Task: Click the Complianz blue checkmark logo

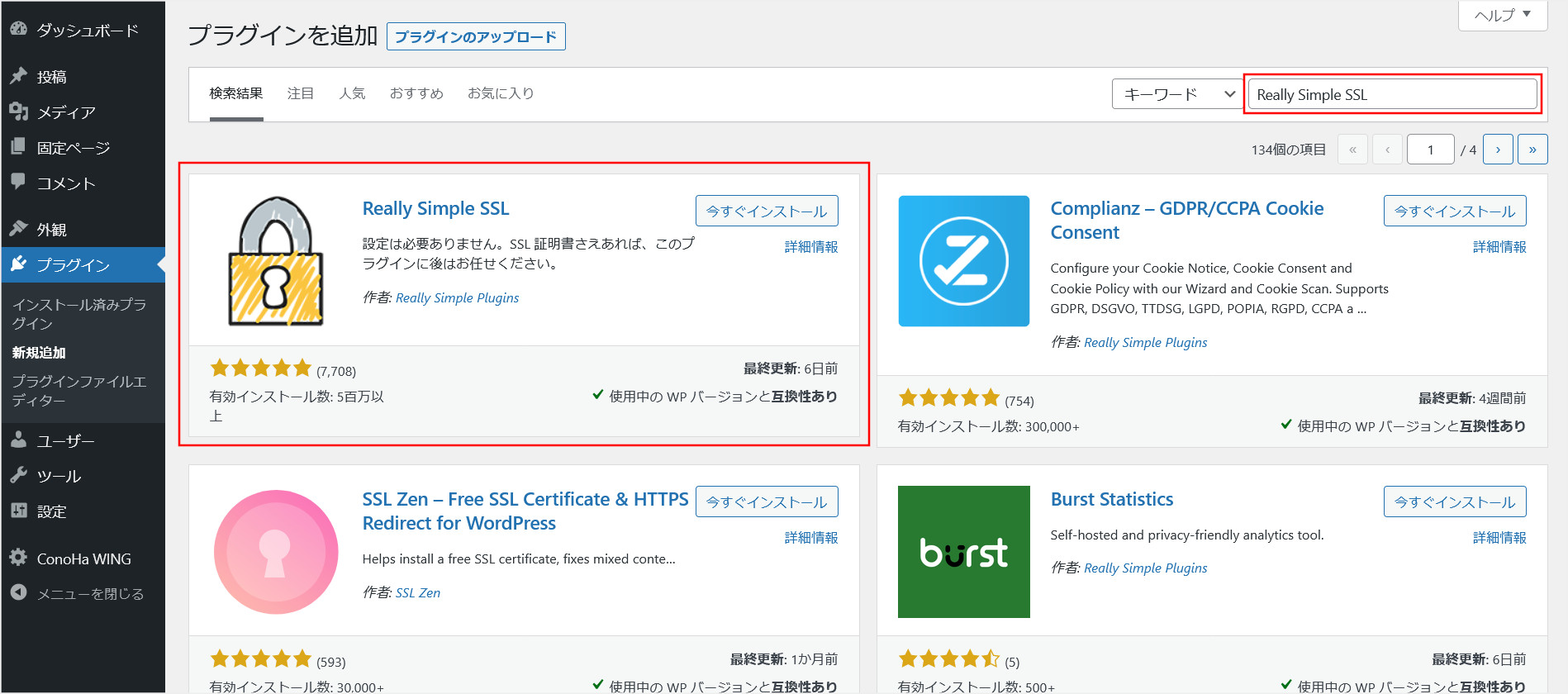Action: pyautogui.click(x=964, y=261)
